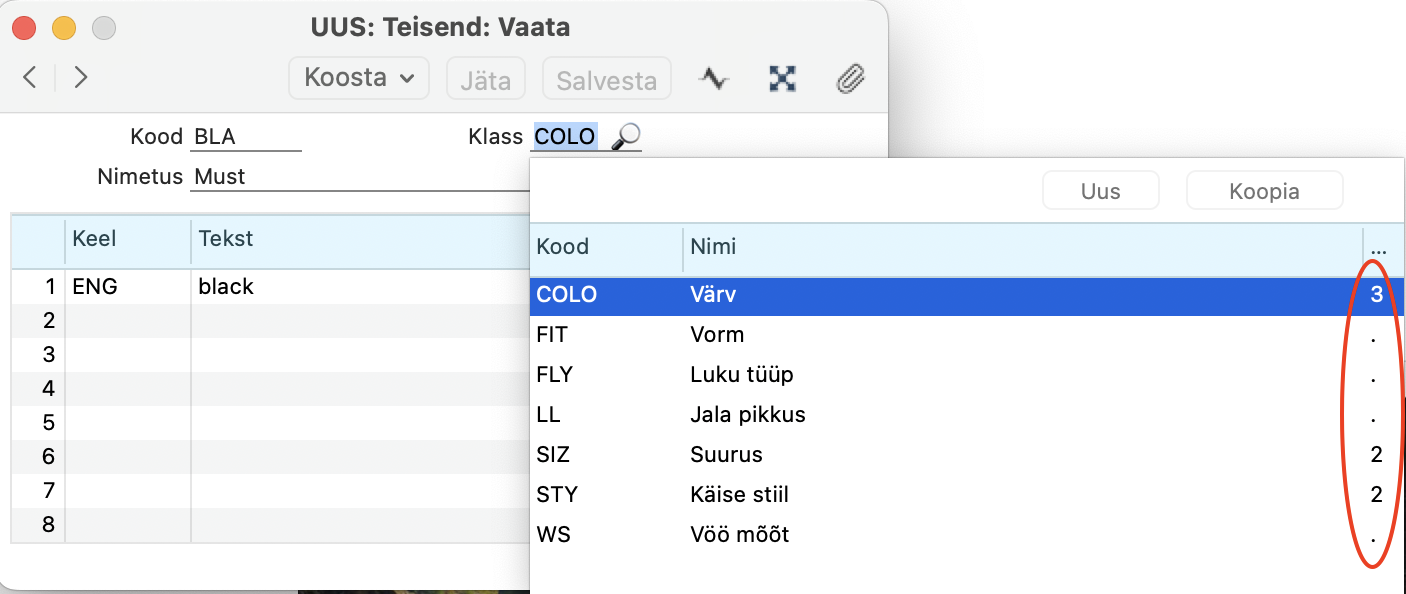Open attachments via the paperclip icon

pos(850,78)
